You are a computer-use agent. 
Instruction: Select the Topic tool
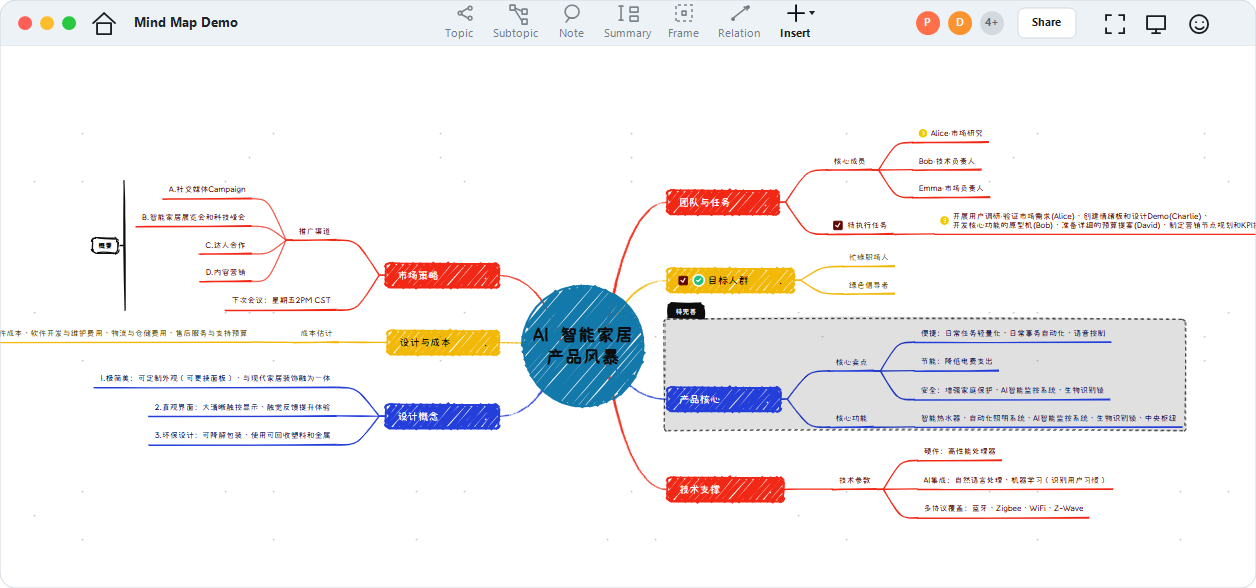(460, 22)
